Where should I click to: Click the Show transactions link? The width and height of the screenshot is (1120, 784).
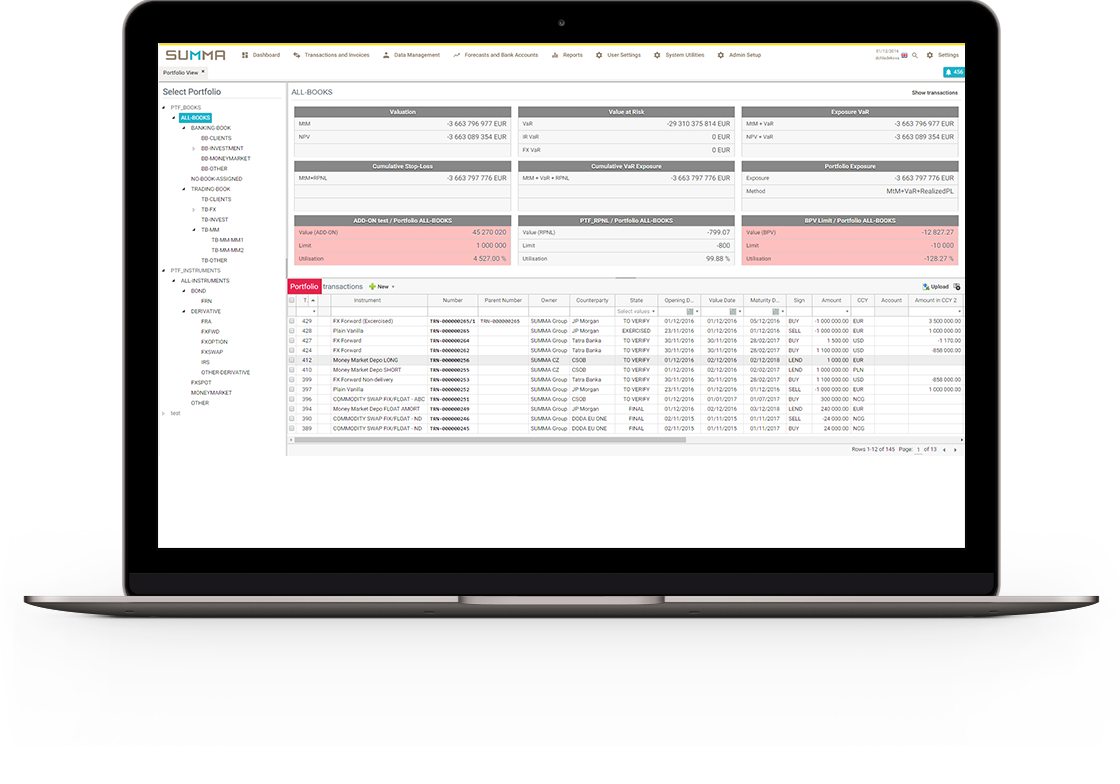coord(934,92)
